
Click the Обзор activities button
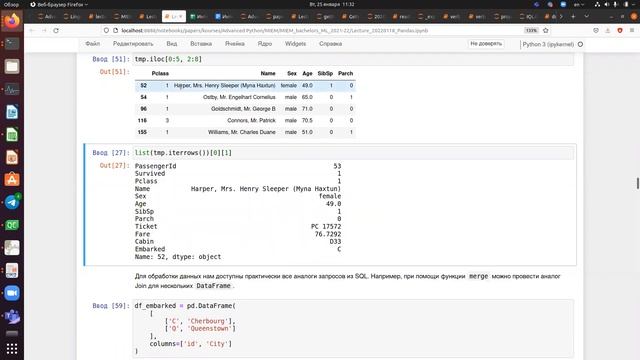pos(11,4)
